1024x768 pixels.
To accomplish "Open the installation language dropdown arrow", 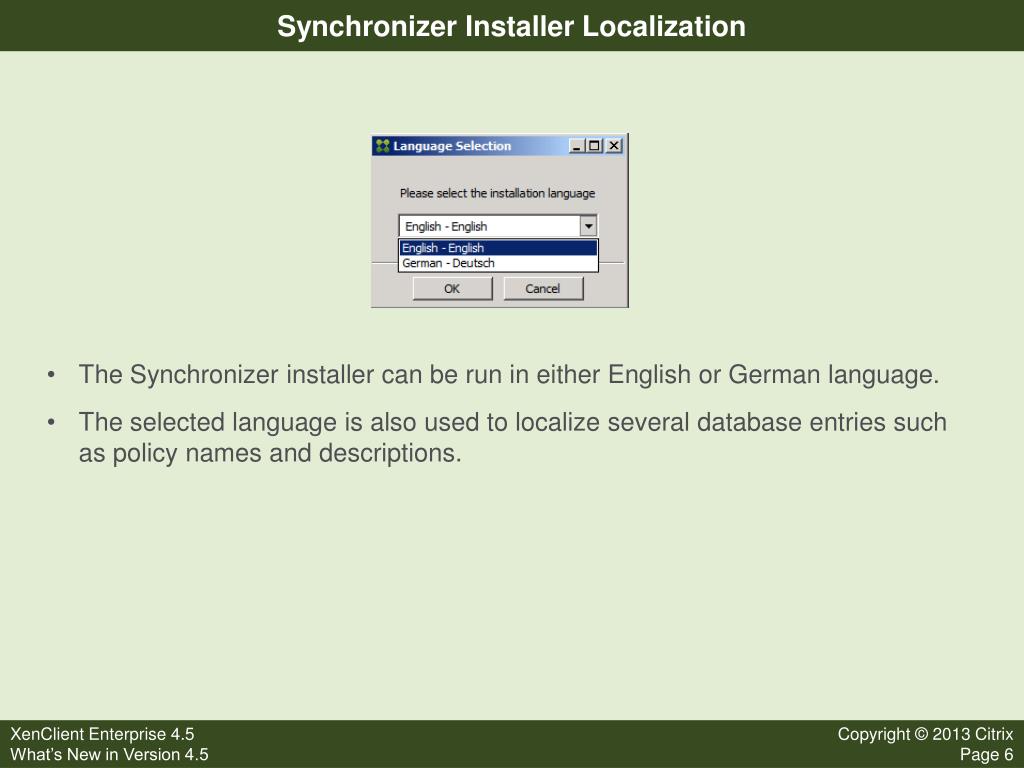I will coord(588,226).
